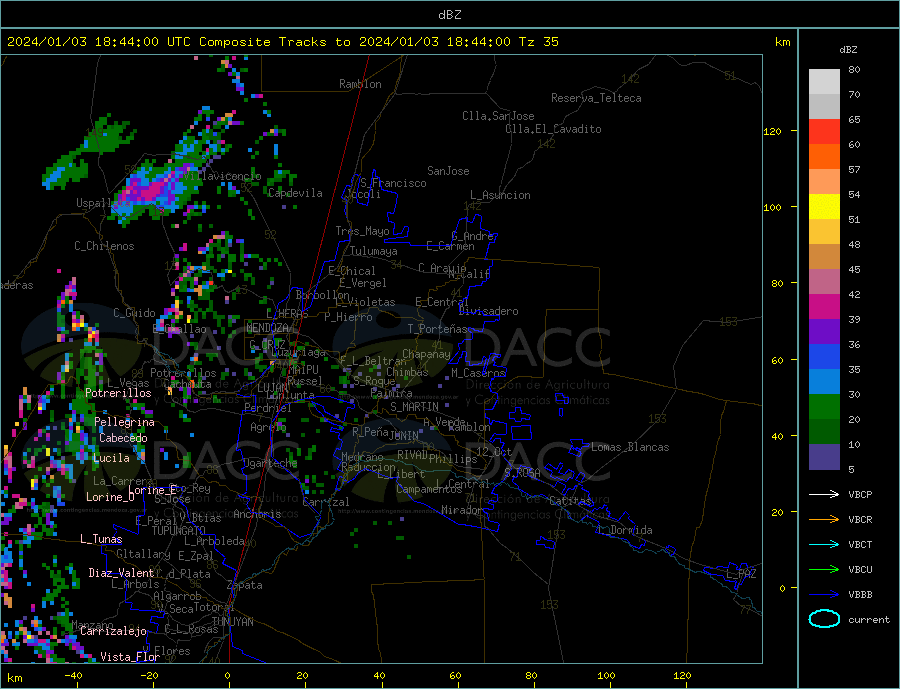Click the pink 'Diaz_Valent' label
This screenshot has height=689, width=900.
pos(121,573)
